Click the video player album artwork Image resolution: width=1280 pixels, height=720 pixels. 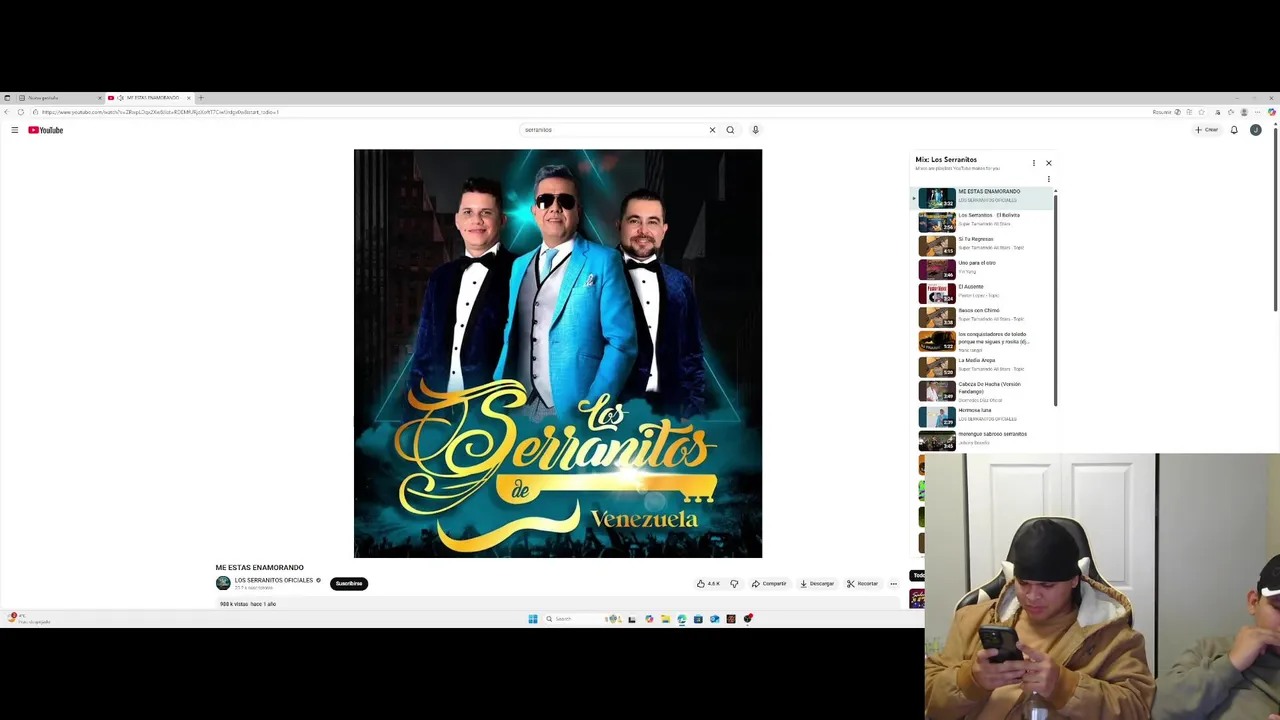[558, 353]
